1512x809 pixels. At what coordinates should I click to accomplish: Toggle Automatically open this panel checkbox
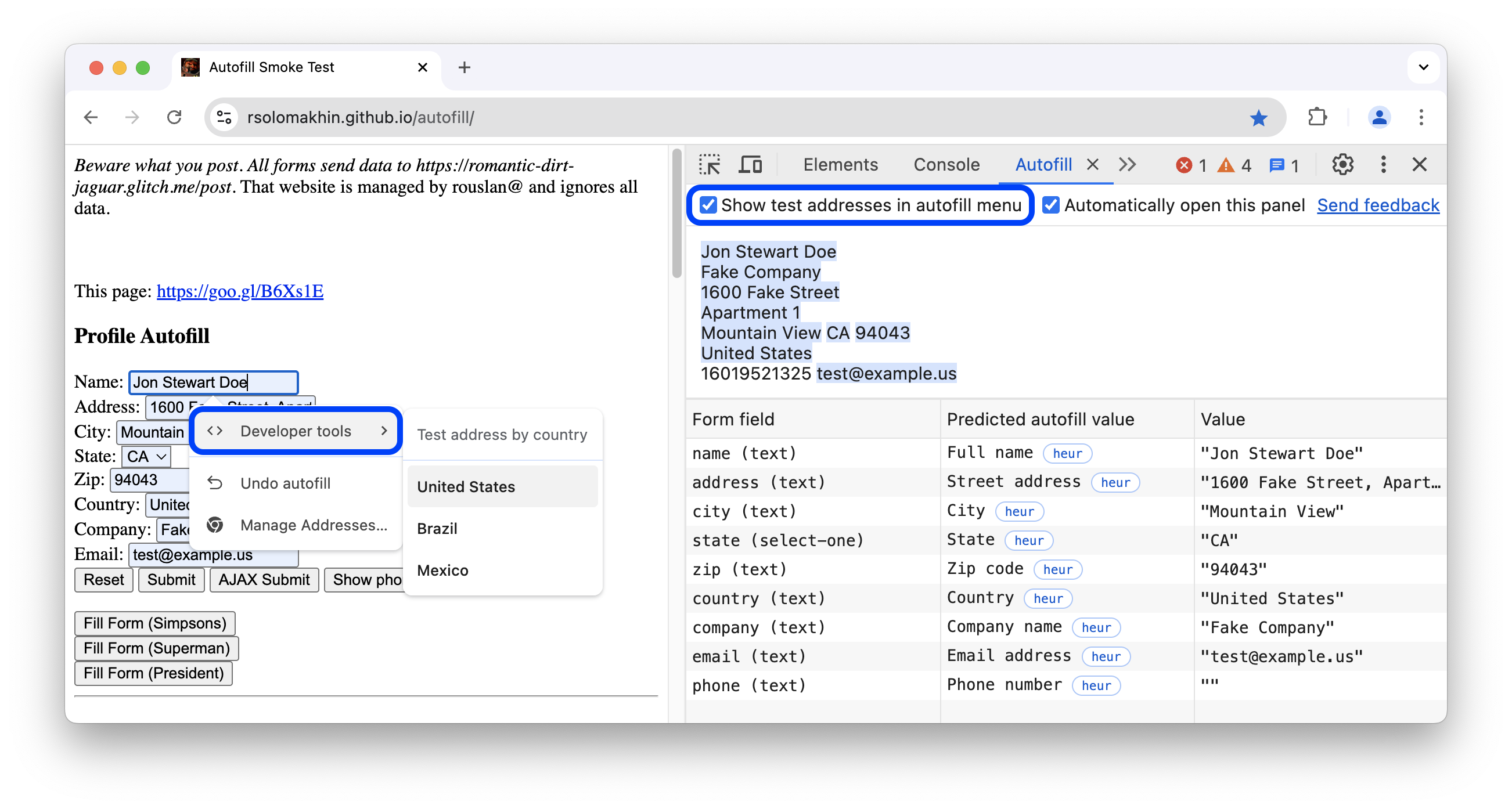click(1049, 205)
